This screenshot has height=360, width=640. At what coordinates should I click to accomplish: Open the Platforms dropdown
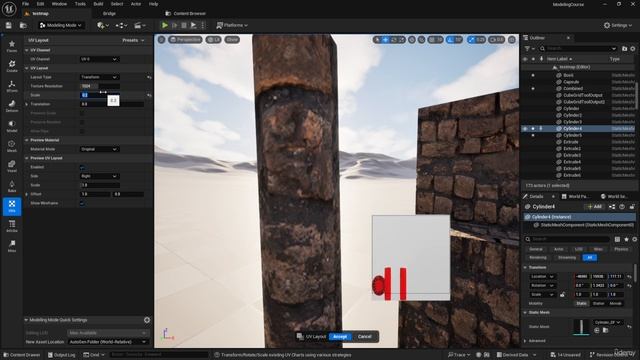tap(232, 25)
